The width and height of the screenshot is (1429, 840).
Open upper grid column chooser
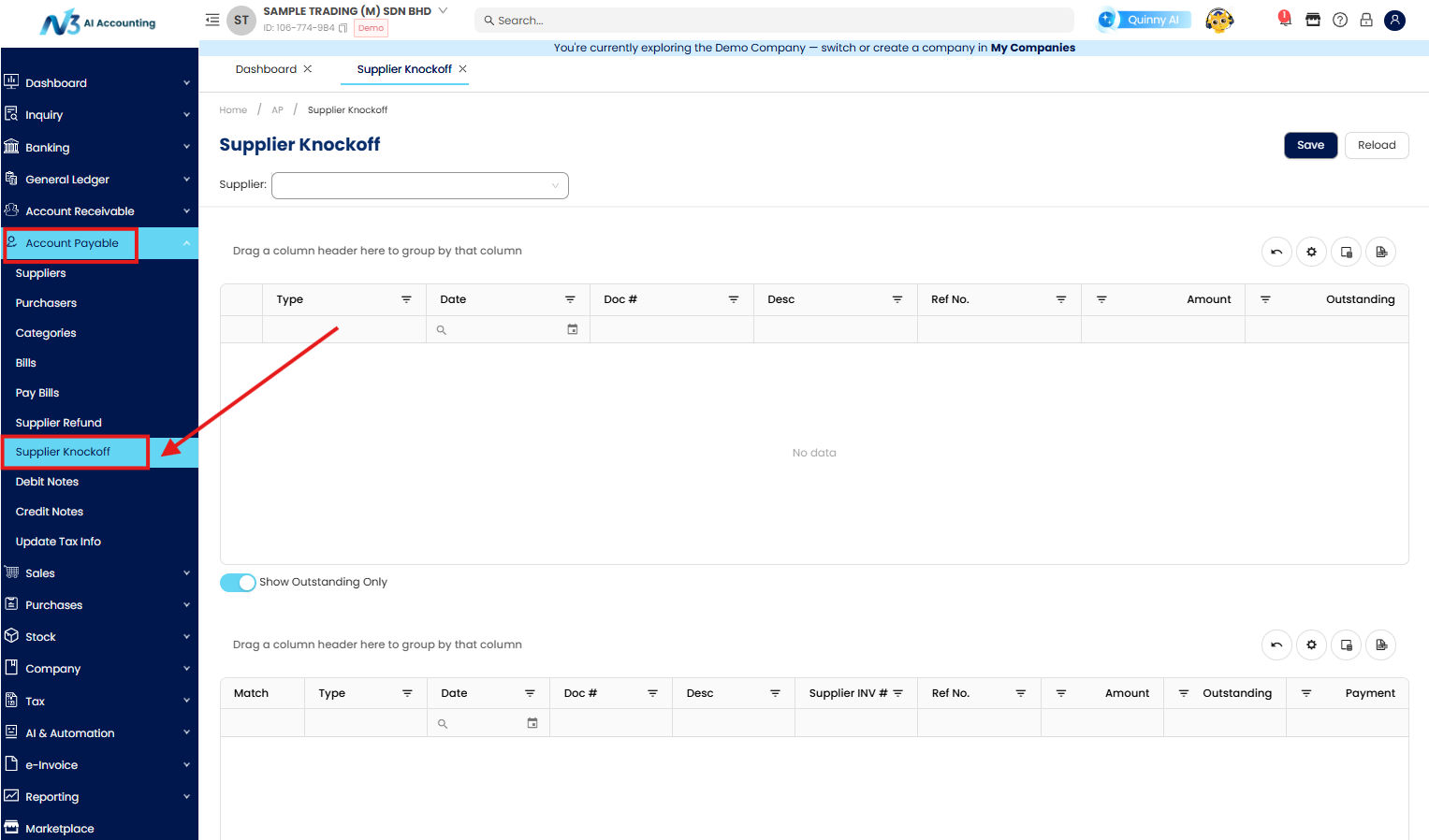click(1346, 252)
